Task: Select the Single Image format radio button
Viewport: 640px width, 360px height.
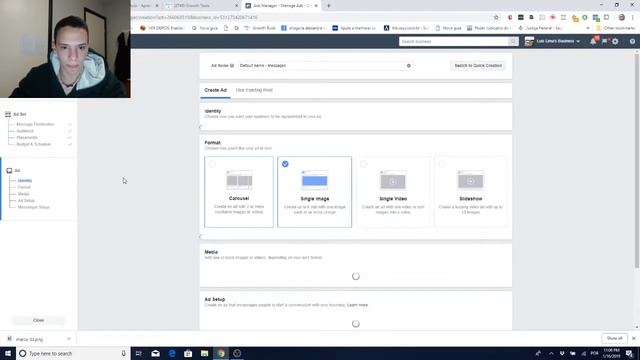Action: 285,164
